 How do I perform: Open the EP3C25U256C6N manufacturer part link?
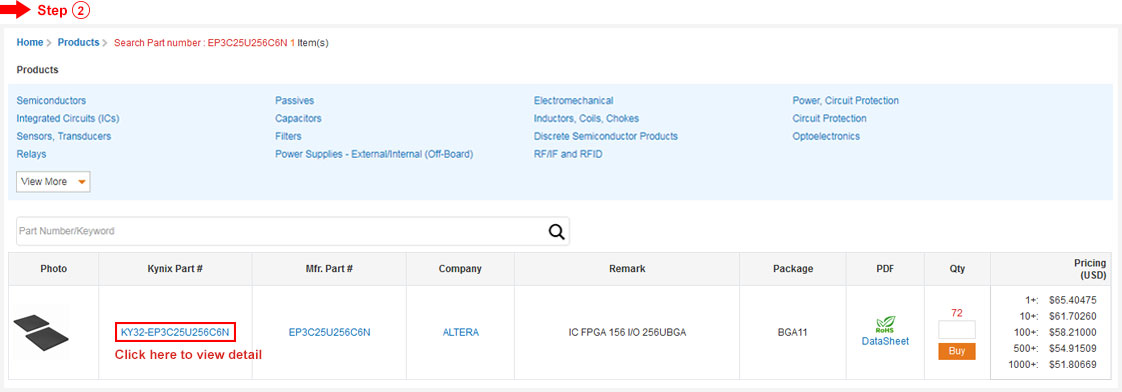329,332
